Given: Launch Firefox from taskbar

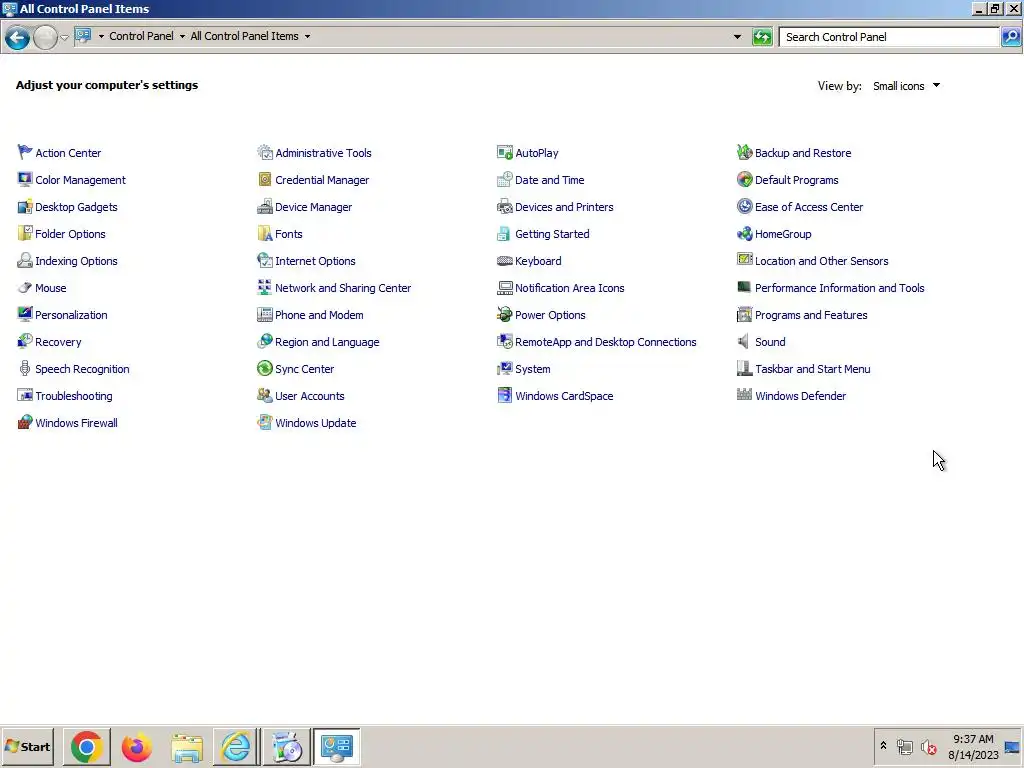Looking at the screenshot, I should click(x=136, y=746).
